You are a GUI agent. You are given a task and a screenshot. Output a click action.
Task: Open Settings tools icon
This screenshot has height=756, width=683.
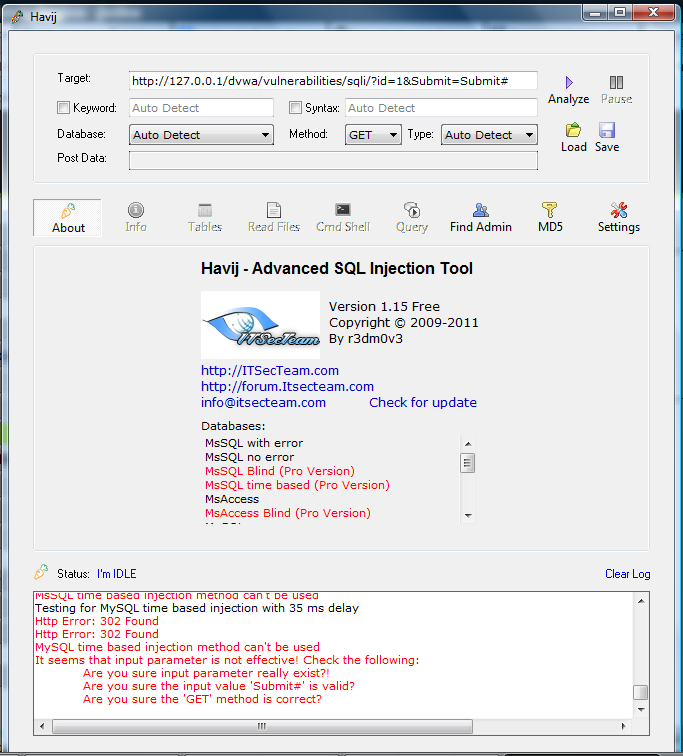(x=619, y=210)
